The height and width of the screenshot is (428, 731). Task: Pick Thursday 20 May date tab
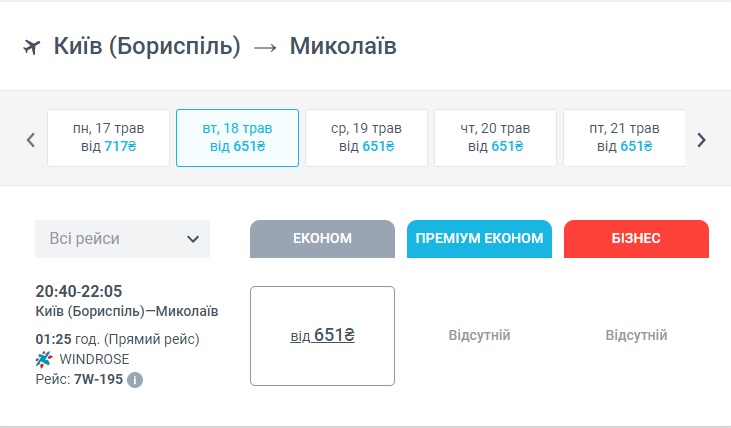(495, 137)
